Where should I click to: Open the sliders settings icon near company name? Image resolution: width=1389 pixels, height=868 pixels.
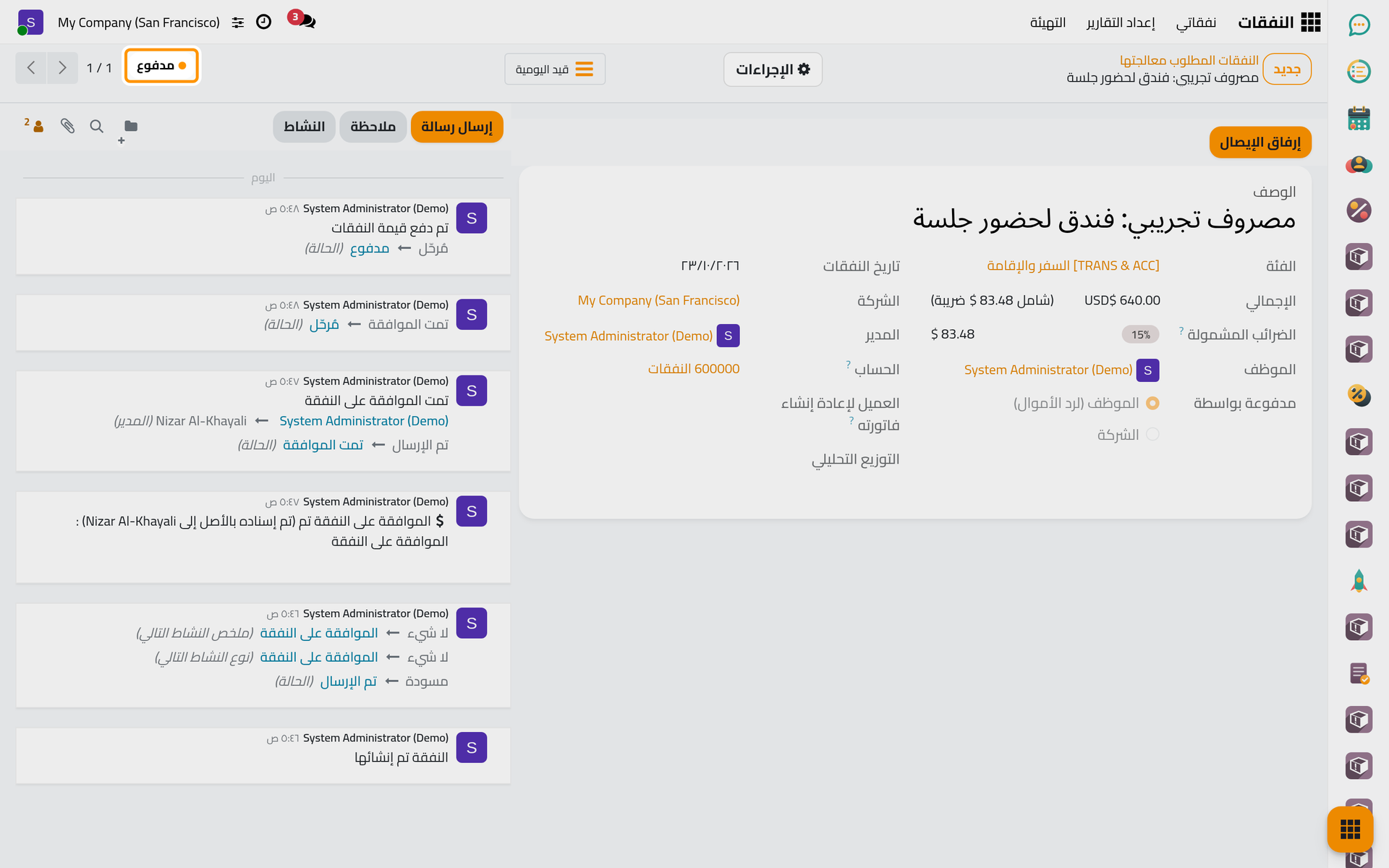[238, 22]
